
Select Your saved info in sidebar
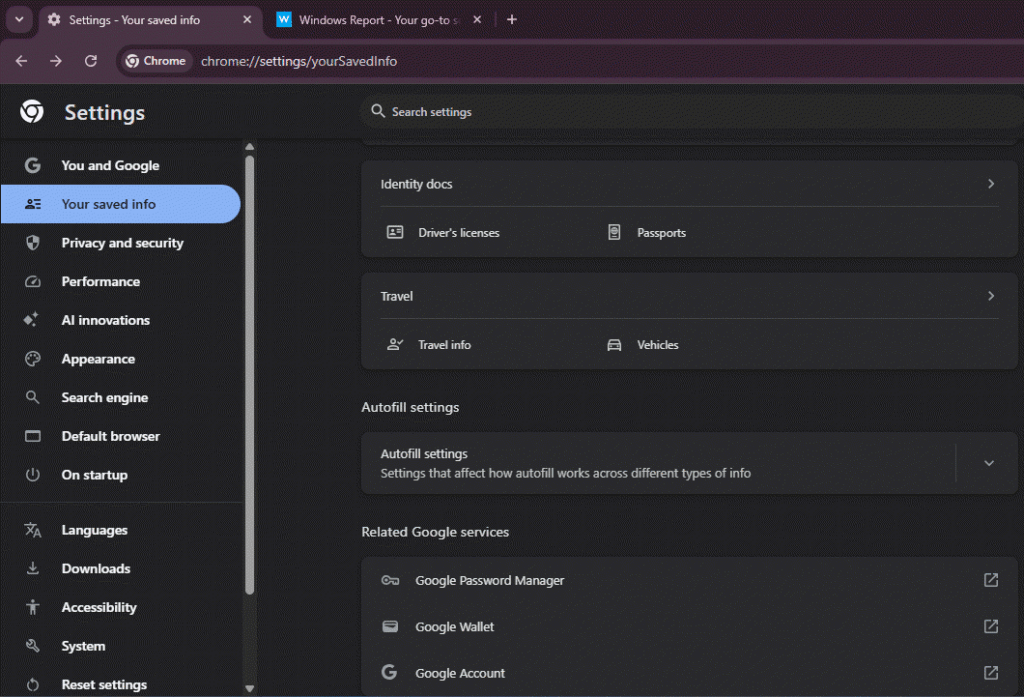click(121, 204)
